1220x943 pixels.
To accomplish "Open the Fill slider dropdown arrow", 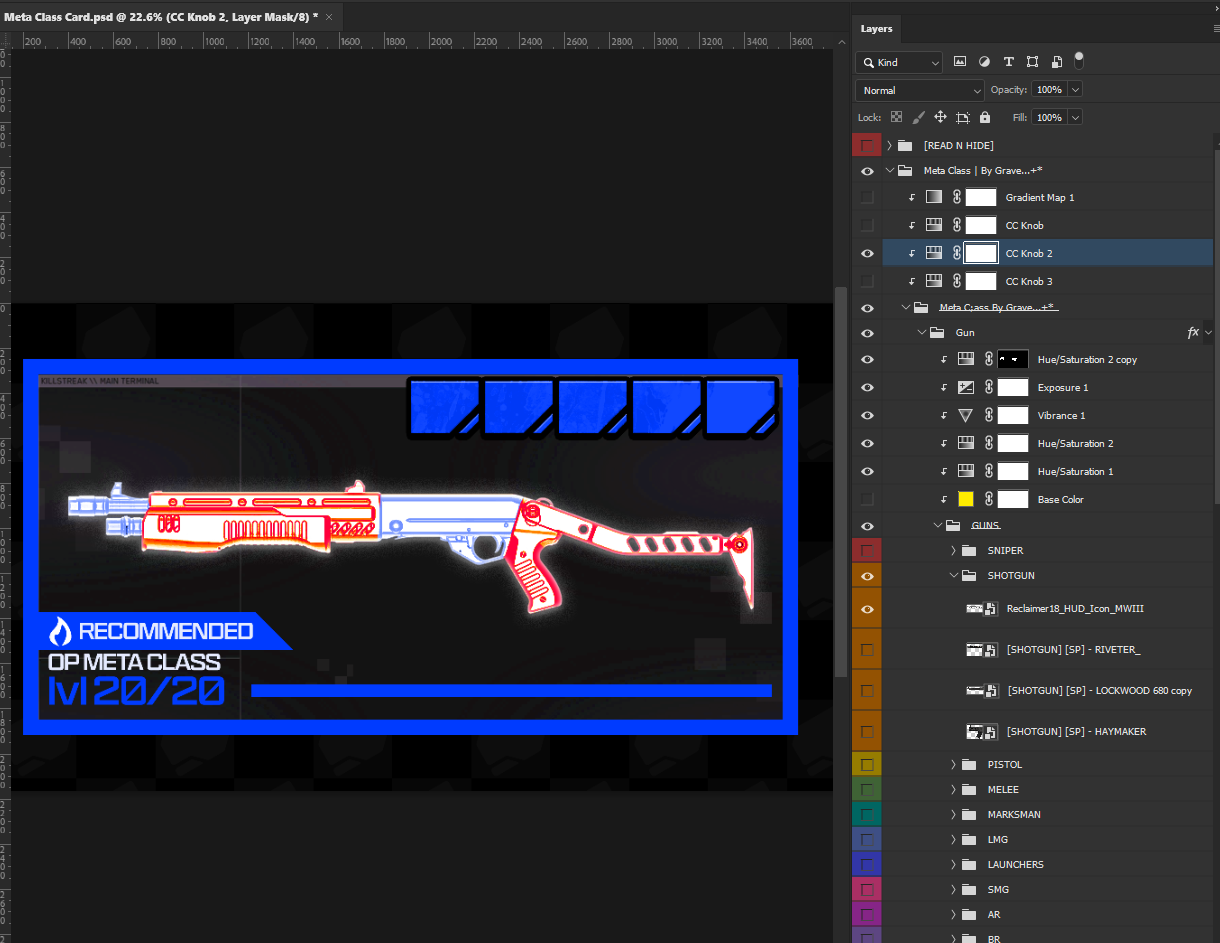I will point(1075,117).
